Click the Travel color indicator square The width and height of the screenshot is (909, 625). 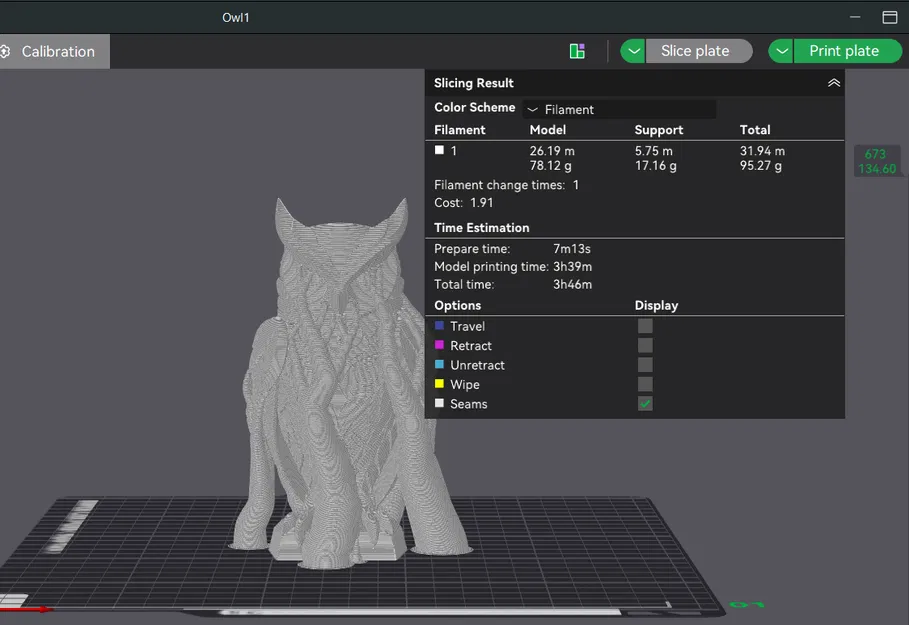(x=438, y=325)
